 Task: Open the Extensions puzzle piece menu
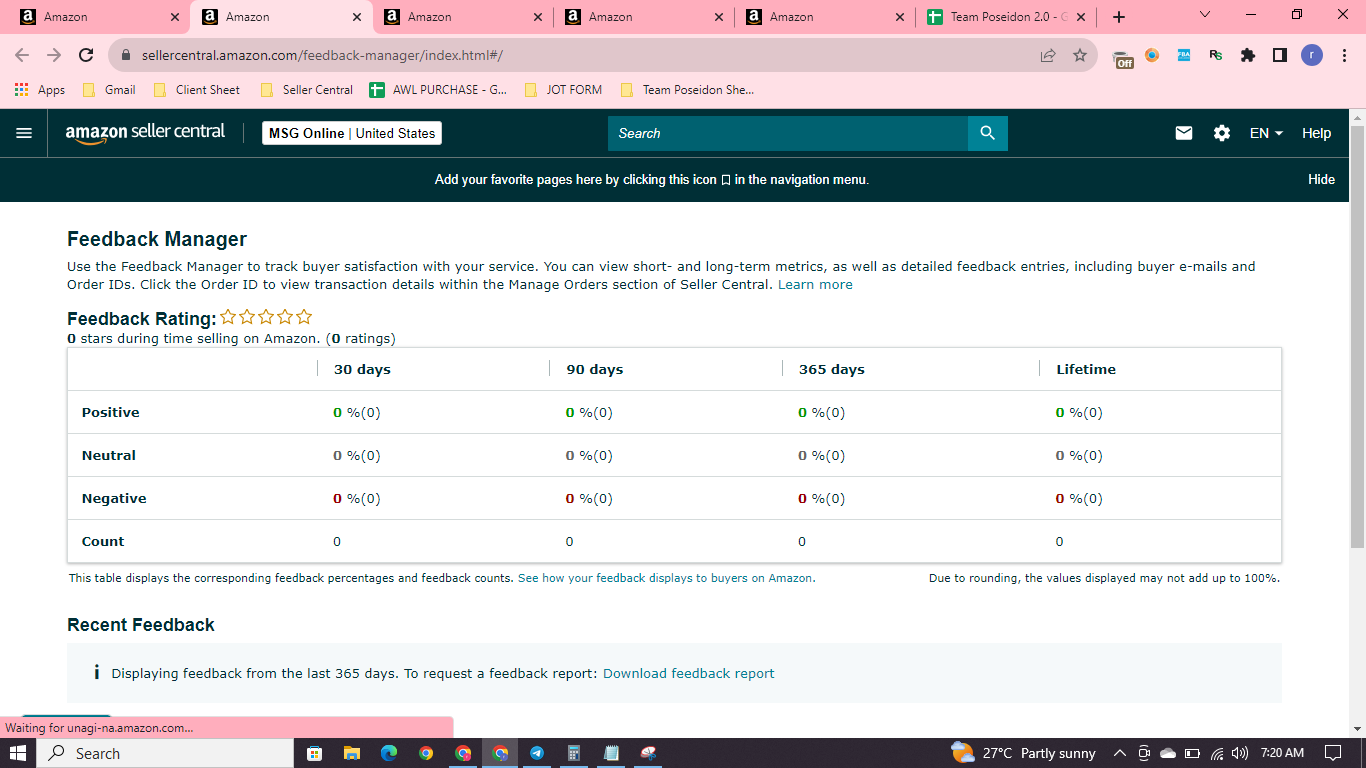click(1248, 55)
